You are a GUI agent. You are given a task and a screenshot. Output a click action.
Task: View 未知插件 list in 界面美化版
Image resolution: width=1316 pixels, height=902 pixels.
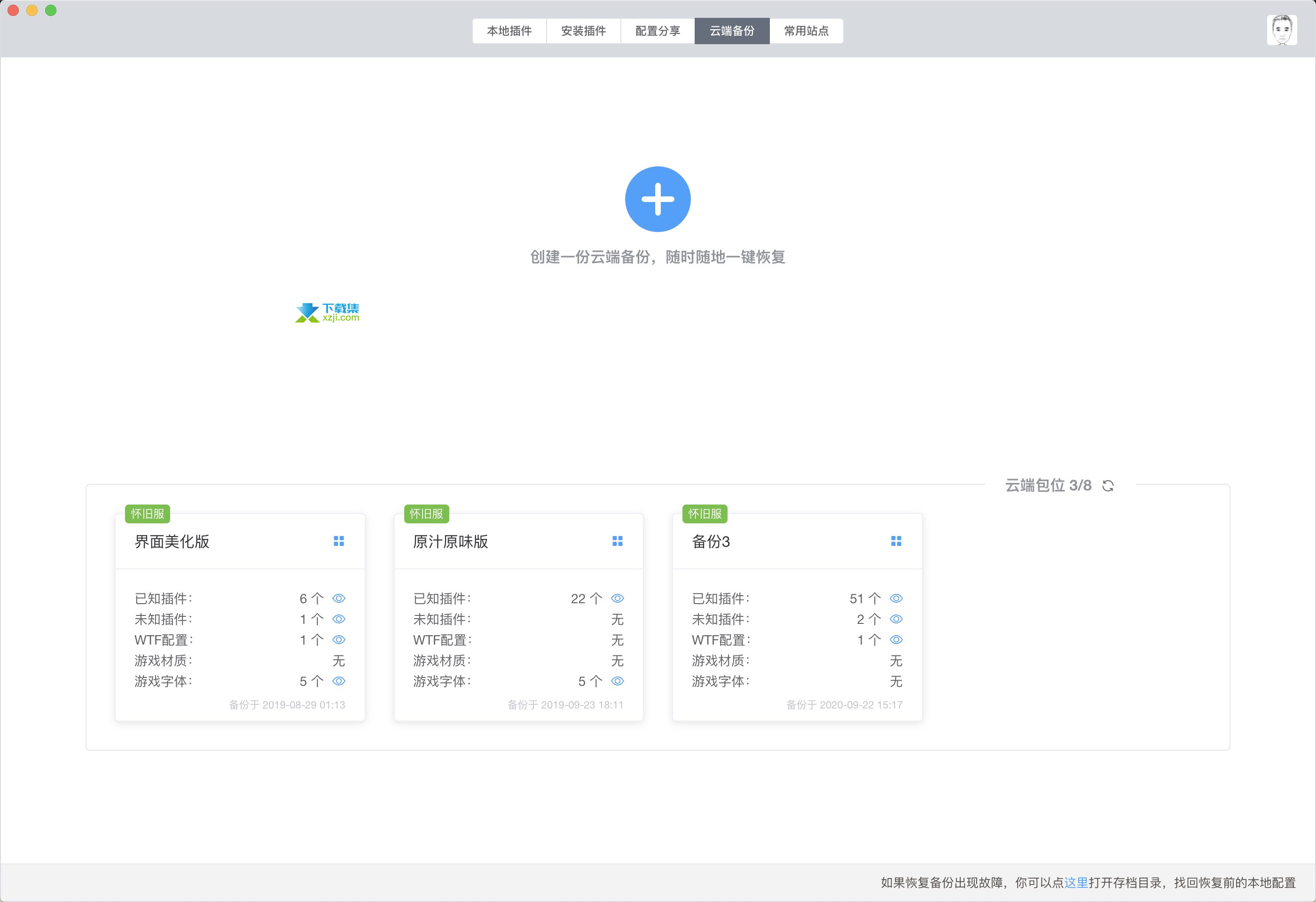point(338,619)
